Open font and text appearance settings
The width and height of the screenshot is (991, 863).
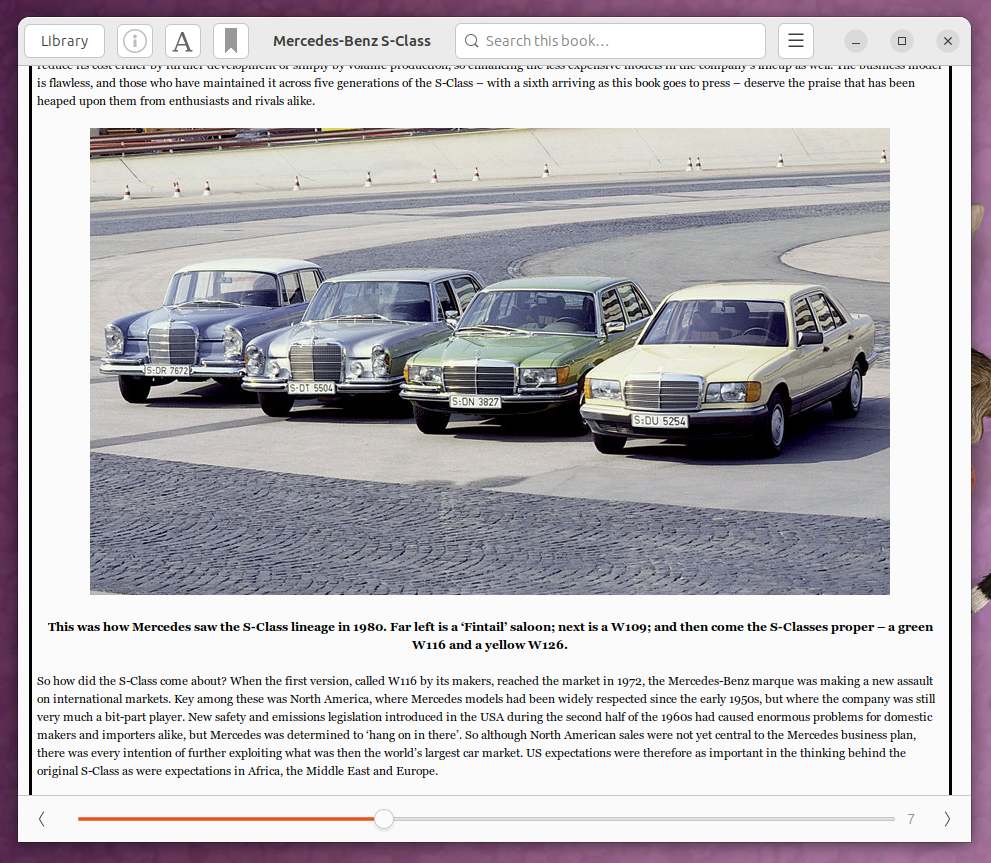coord(183,41)
